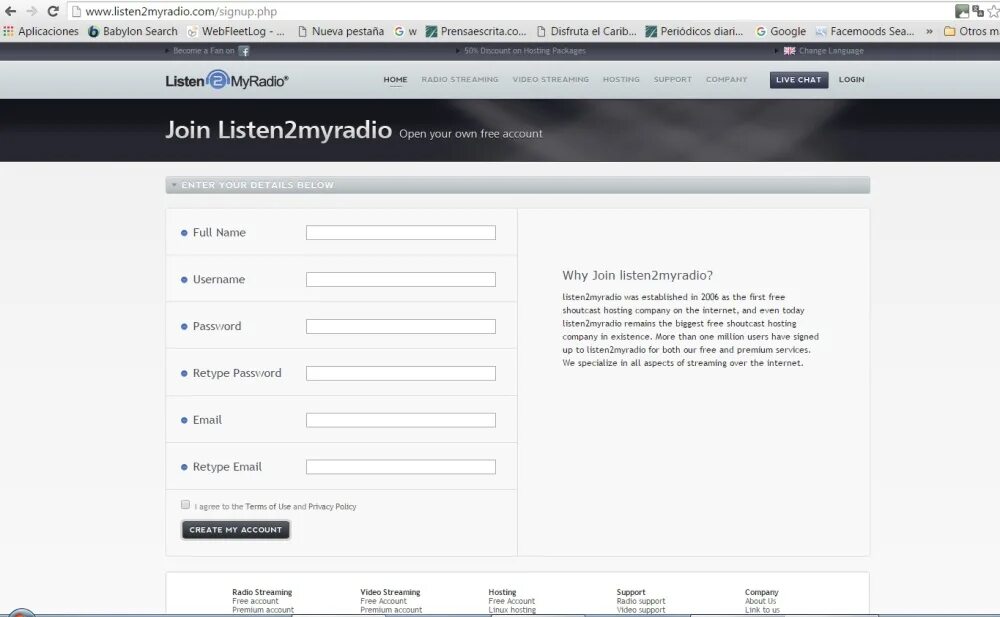This screenshot has height=617, width=1000.
Task: Open footer Link to us link
Action: pyautogui.click(x=762, y=610)
